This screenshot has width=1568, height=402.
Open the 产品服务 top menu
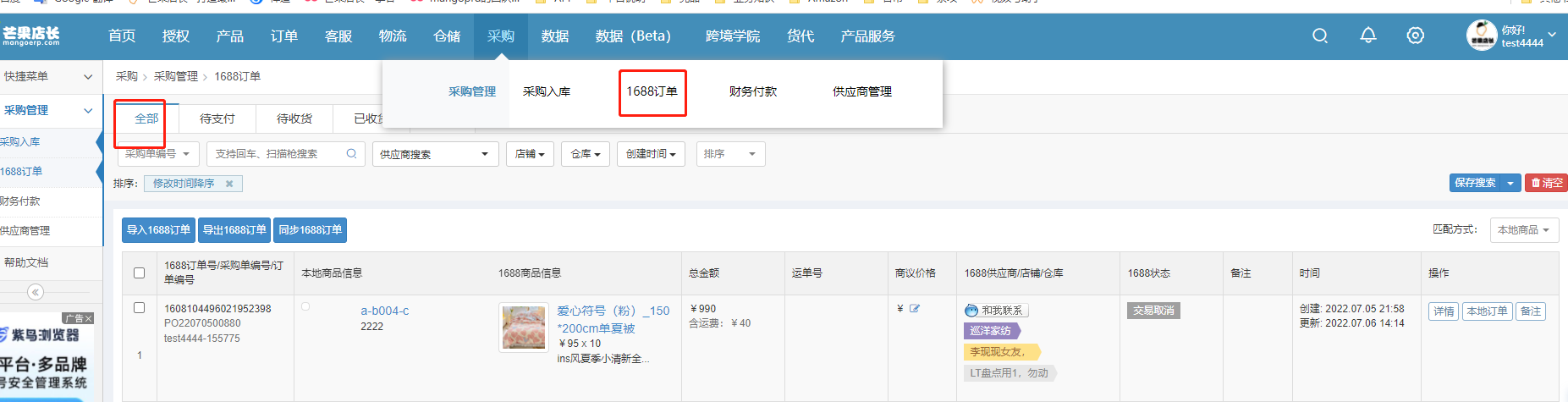coord(867,36)
